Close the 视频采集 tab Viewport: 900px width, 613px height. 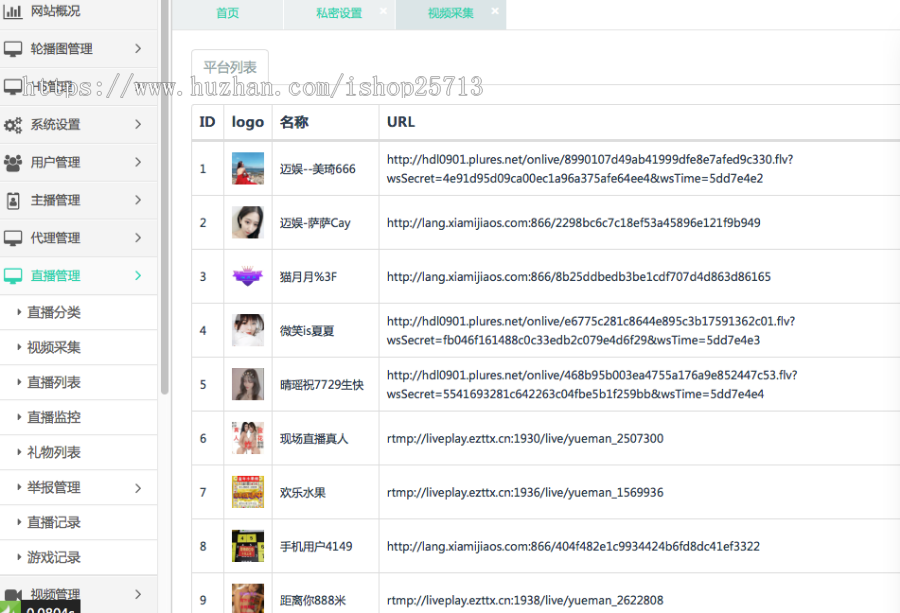tap(494, 12)
